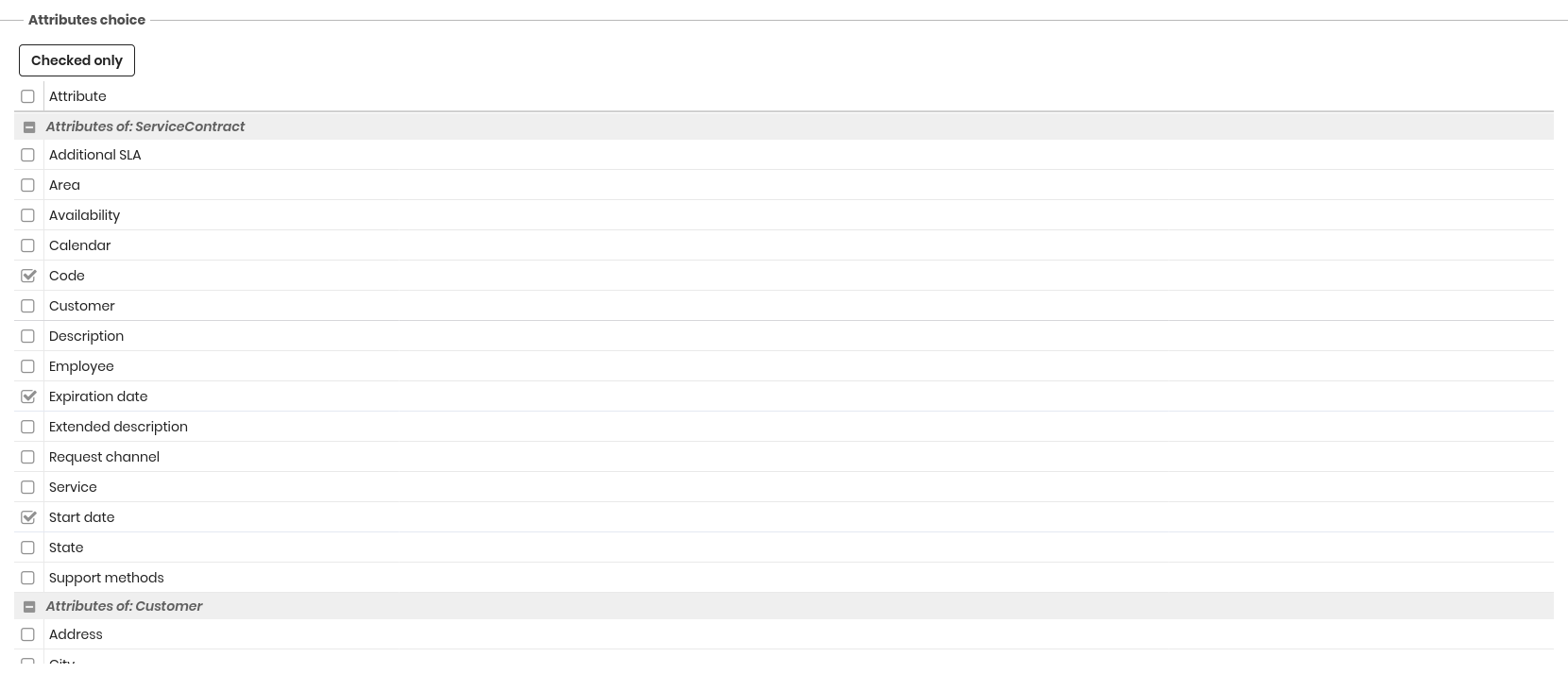Enable the Description attribute
The width and height of the screenshot is (1568, 674).
28,336
